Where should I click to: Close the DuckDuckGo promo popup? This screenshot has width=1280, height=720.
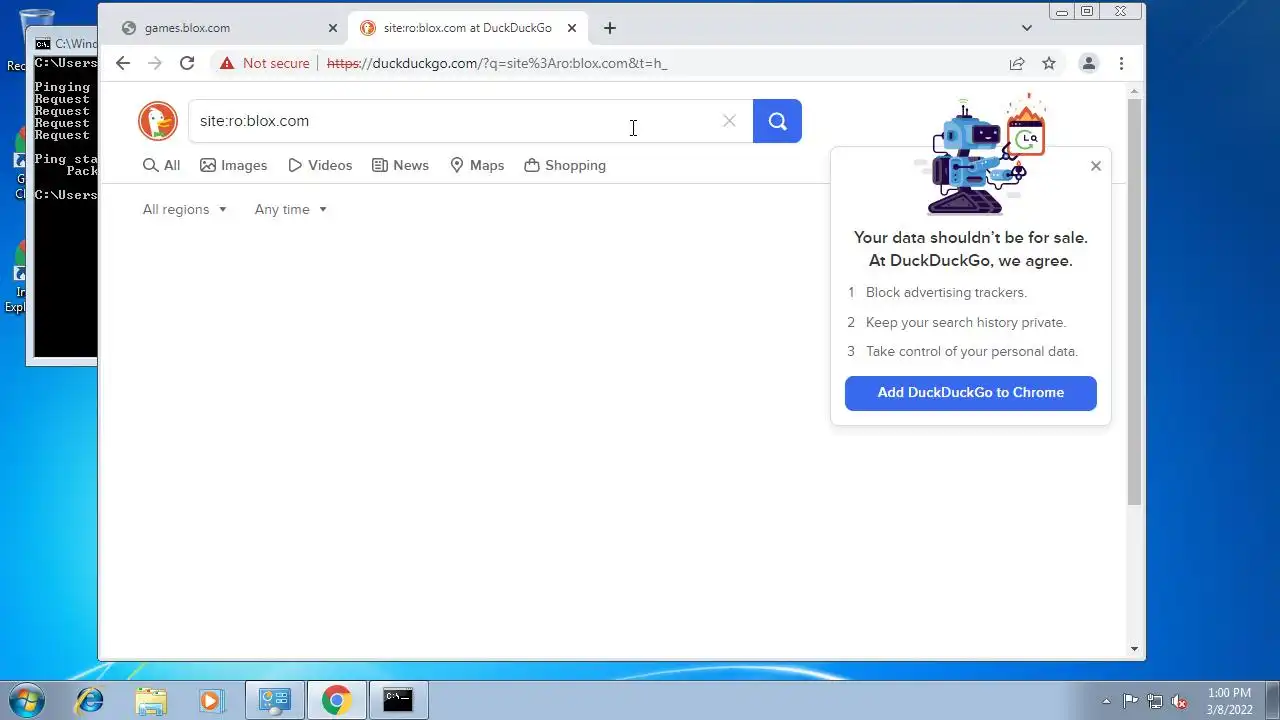tap(1096, 166)
